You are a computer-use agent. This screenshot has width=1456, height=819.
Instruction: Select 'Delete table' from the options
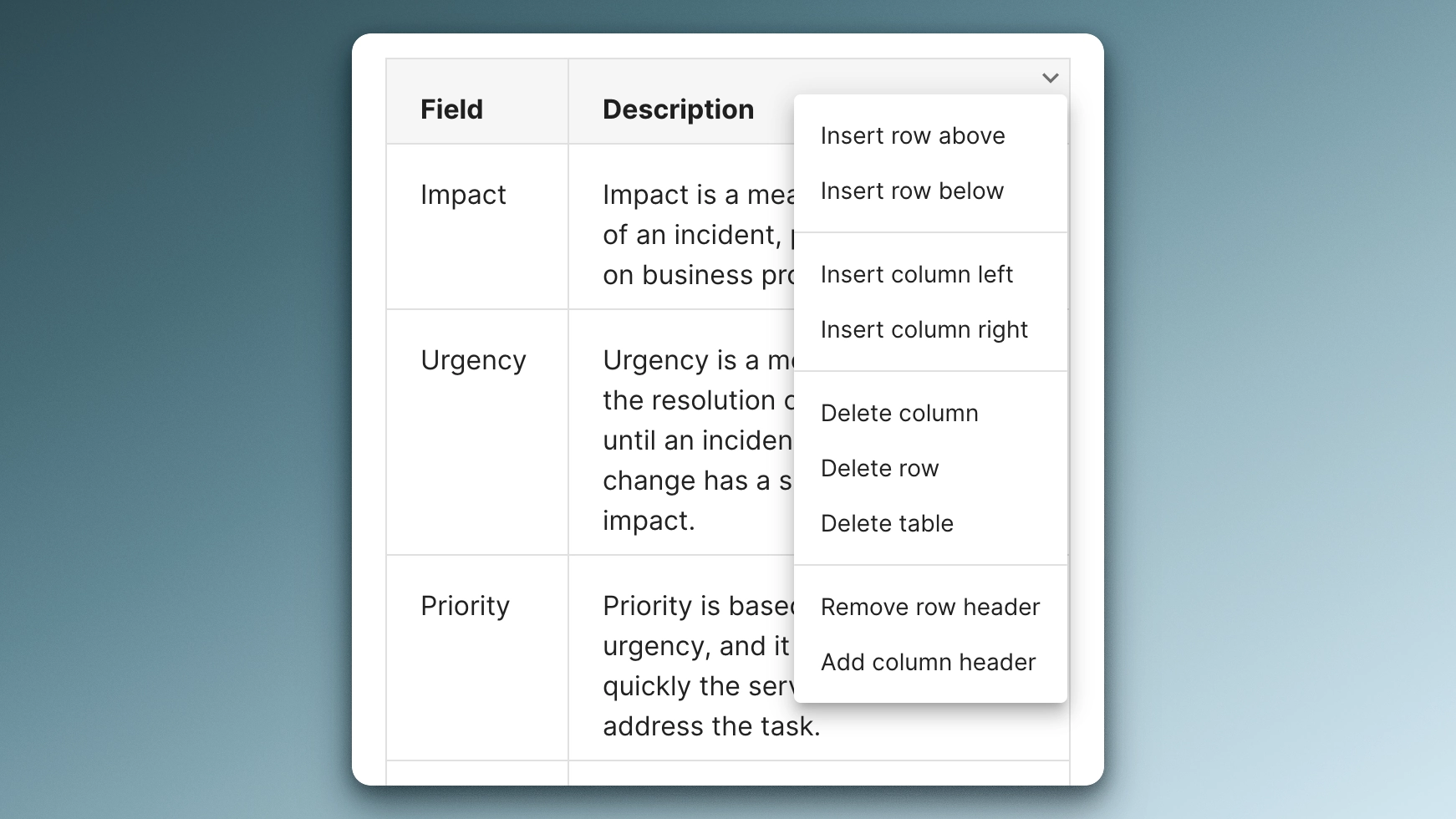[x=887, y=523]
